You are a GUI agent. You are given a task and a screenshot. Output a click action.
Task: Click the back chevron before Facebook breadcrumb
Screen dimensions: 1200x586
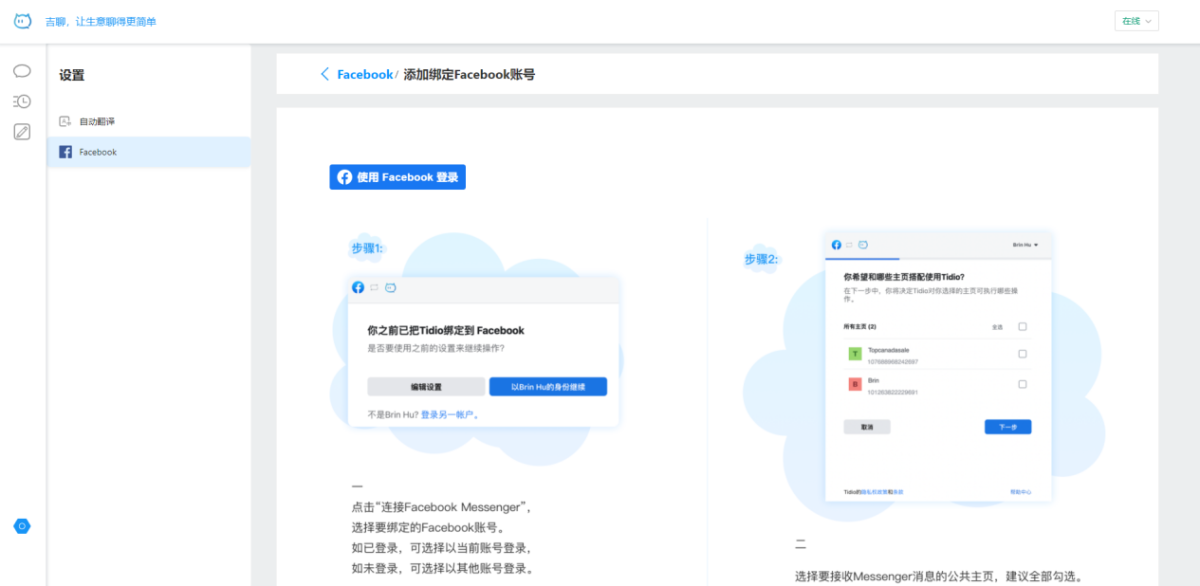(325, 74)
